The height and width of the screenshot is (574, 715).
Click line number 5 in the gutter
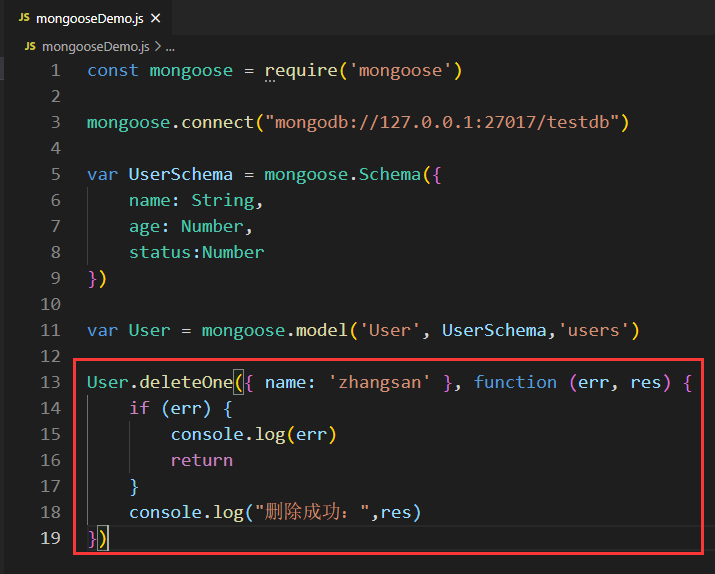coord(56,175)
